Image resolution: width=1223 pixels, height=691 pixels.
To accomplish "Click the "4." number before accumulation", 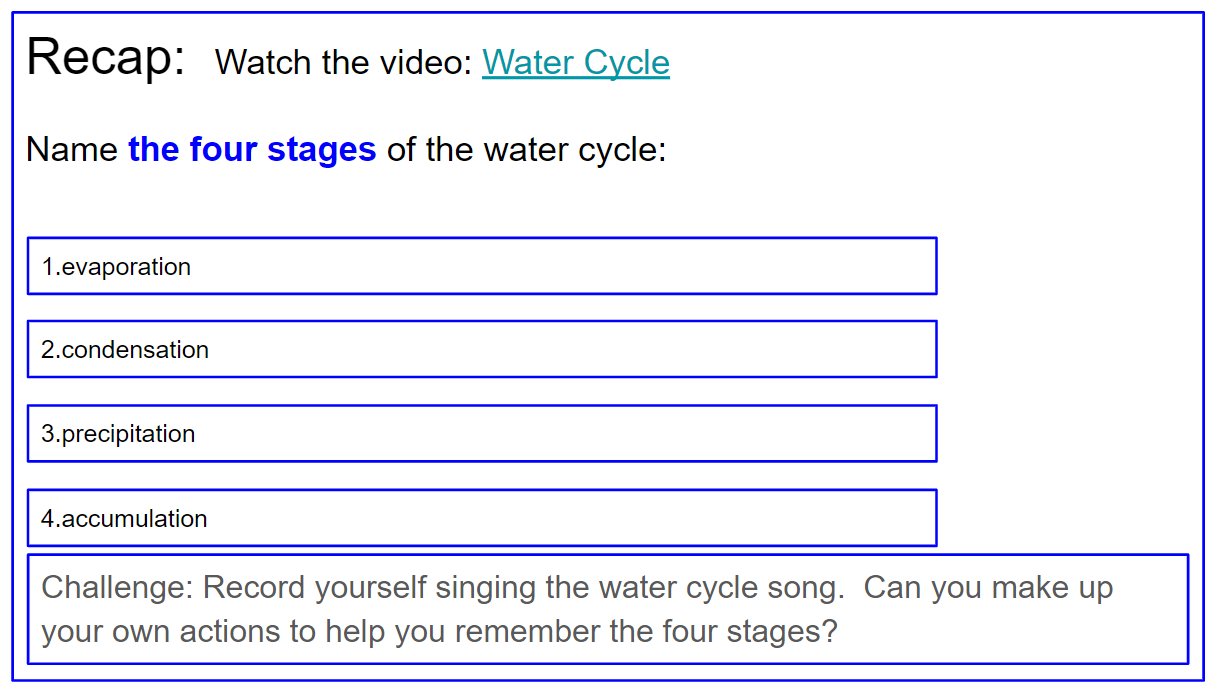I will tap(51, 518).
